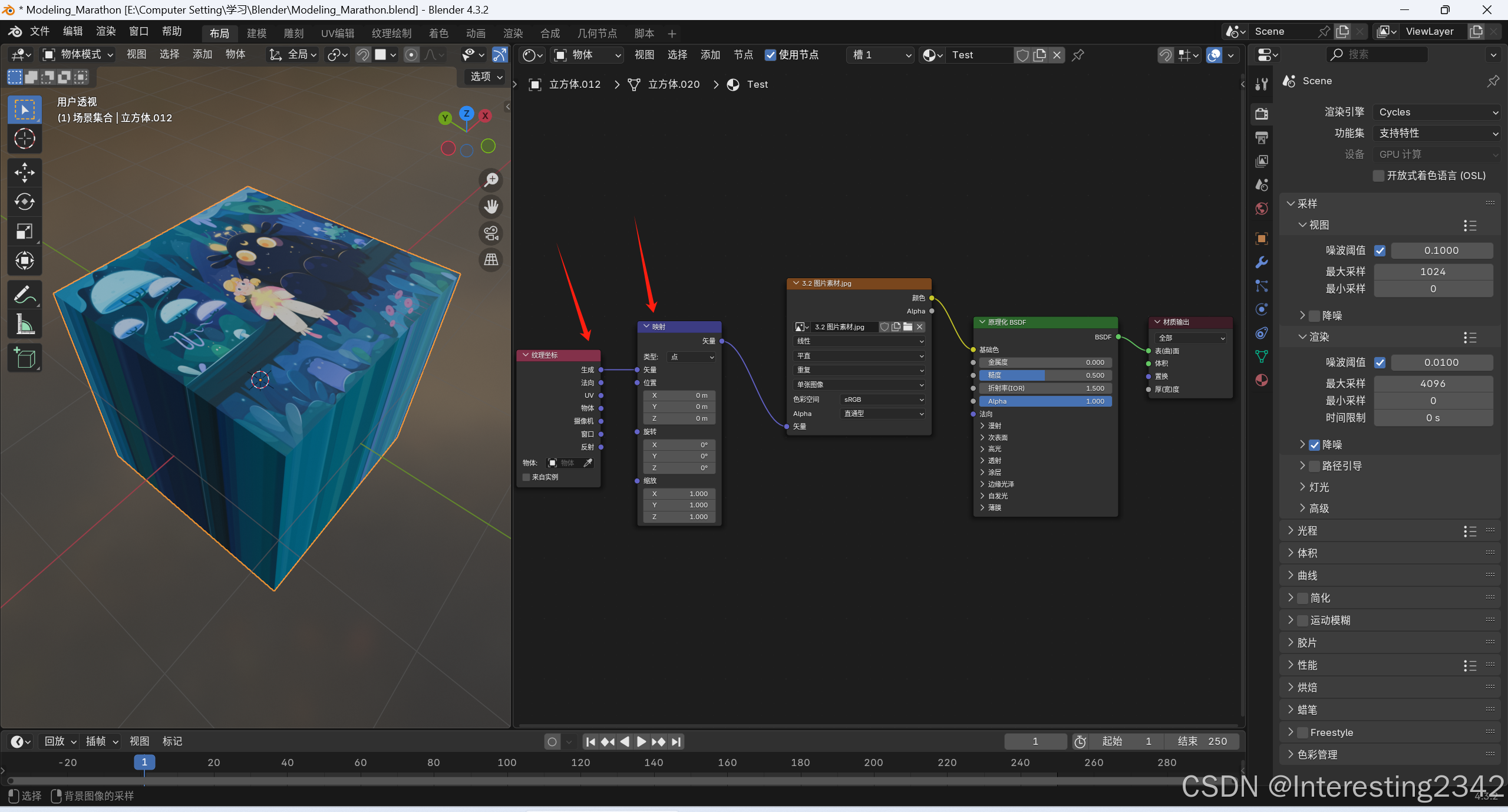This screenshot has width=1508, height=812.
Task: Select the Rotate tool
Action: click(x=24, y=202)
